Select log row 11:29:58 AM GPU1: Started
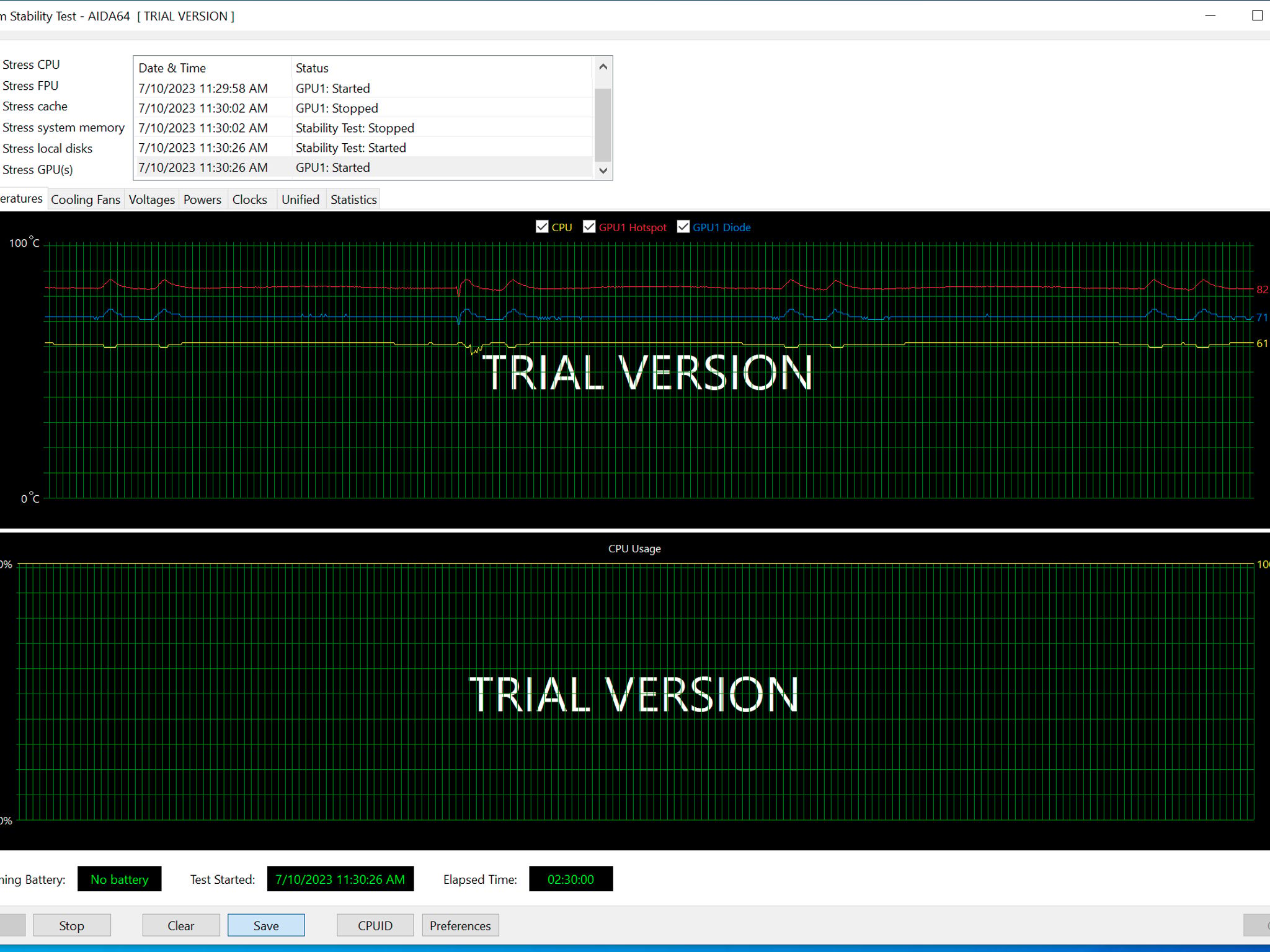The width and height of the screenshot is (1270, 952). pos(364,88)
